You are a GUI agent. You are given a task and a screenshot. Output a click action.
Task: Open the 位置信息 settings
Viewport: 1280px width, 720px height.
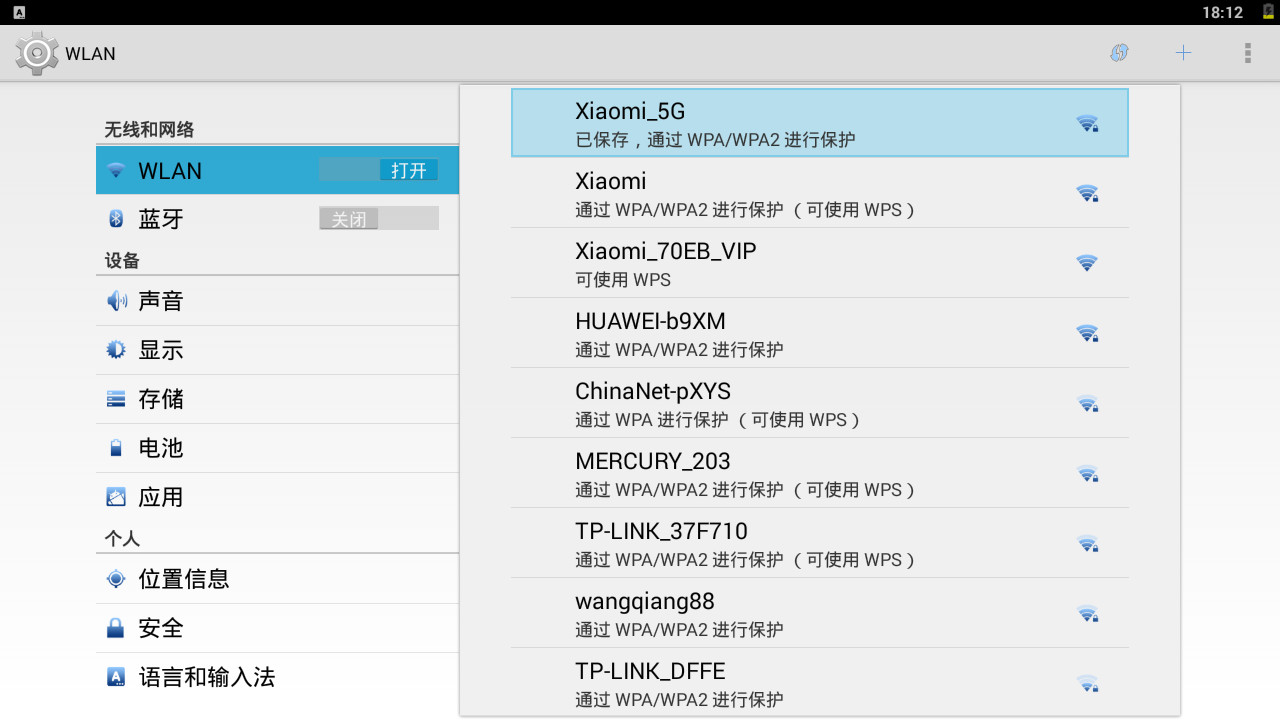pyautogui.click(x=277, y=579)
